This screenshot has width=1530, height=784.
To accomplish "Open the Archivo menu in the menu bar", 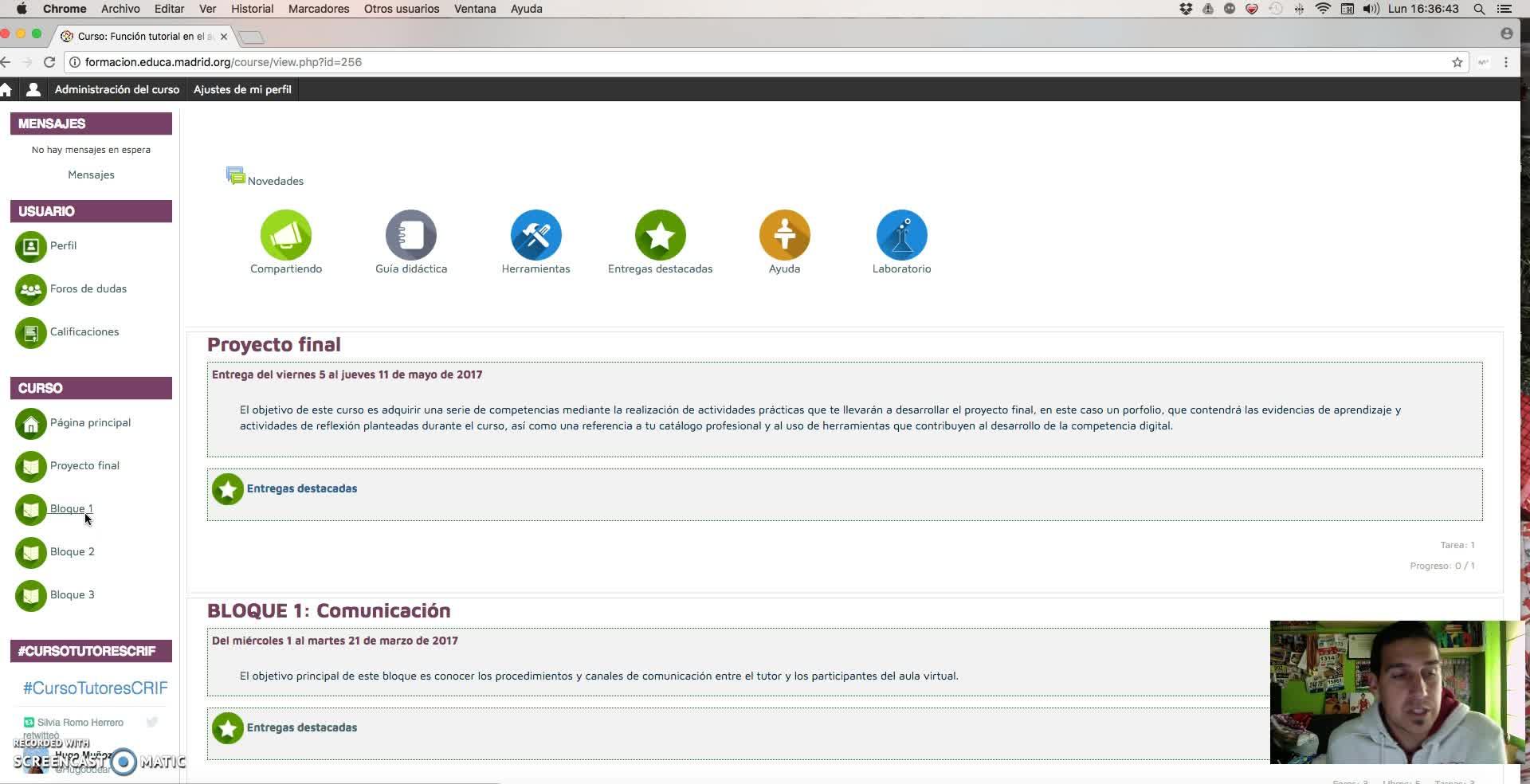I will [x=120, y=9].
